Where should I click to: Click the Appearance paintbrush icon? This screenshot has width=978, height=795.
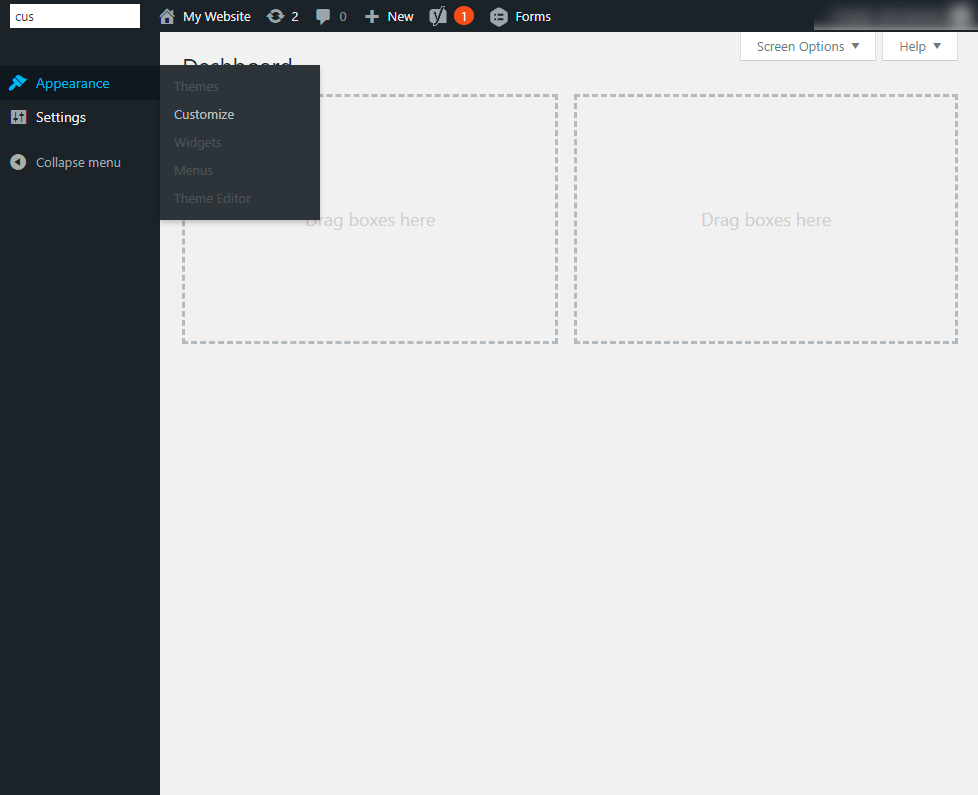pyautogui.click(x=18, y=83)
